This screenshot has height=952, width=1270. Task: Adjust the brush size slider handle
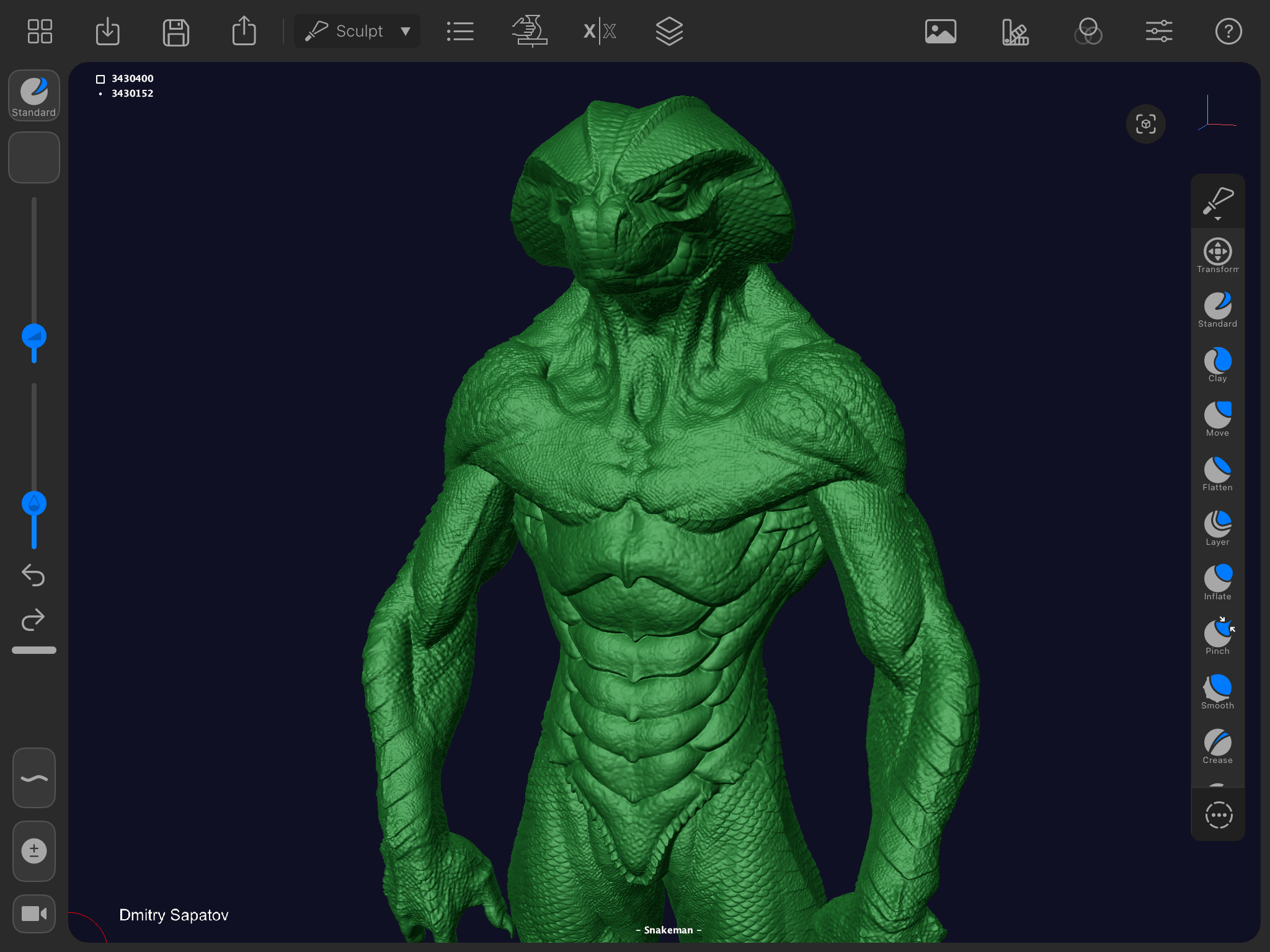pos(34,336)
